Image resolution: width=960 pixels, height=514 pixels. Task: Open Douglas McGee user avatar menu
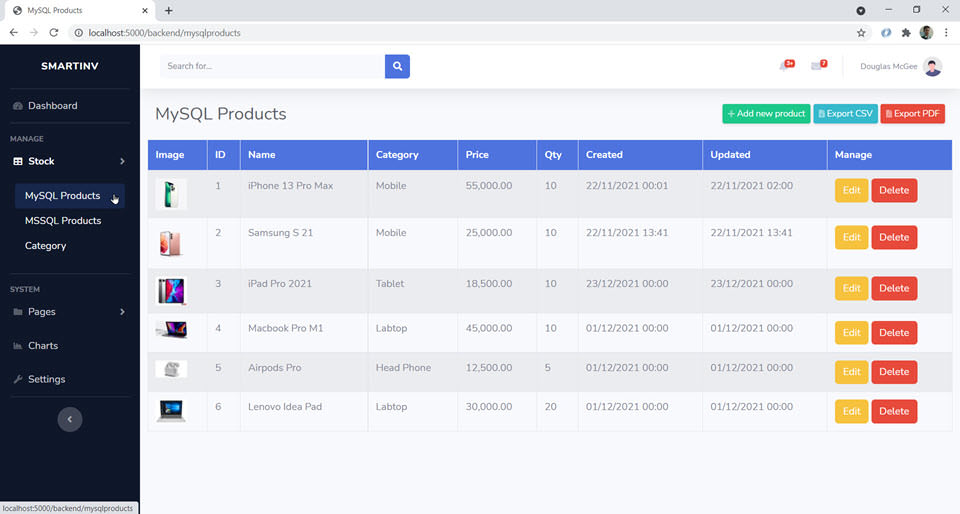click(932, 66)
